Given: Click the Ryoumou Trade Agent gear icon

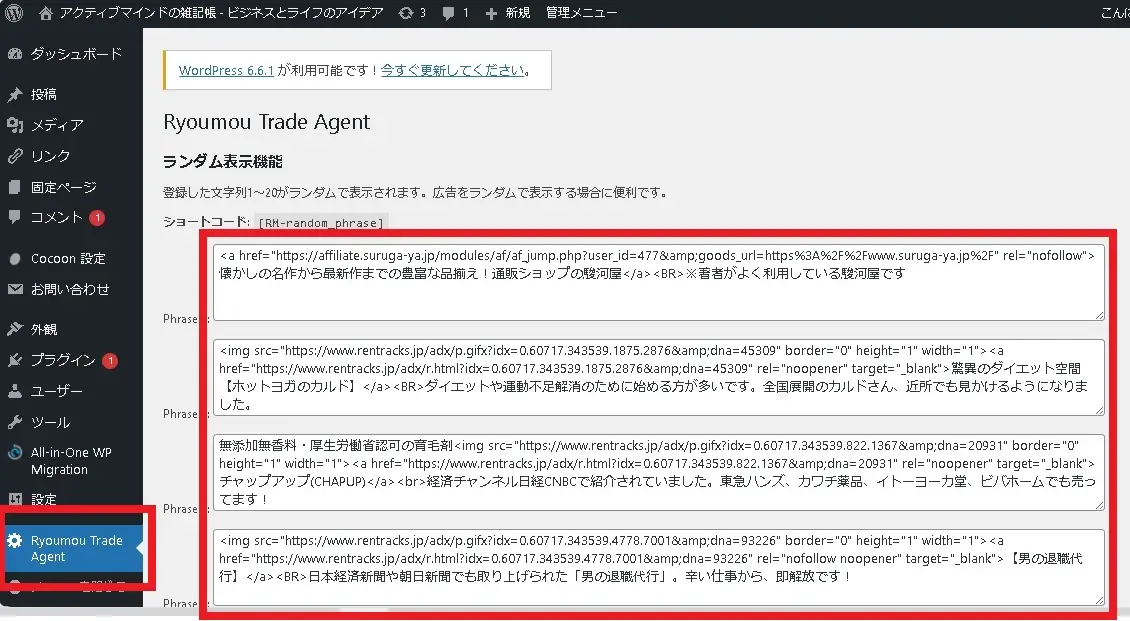Looking at the screenshot, I should pyautogui.click(x=14, y=540).
